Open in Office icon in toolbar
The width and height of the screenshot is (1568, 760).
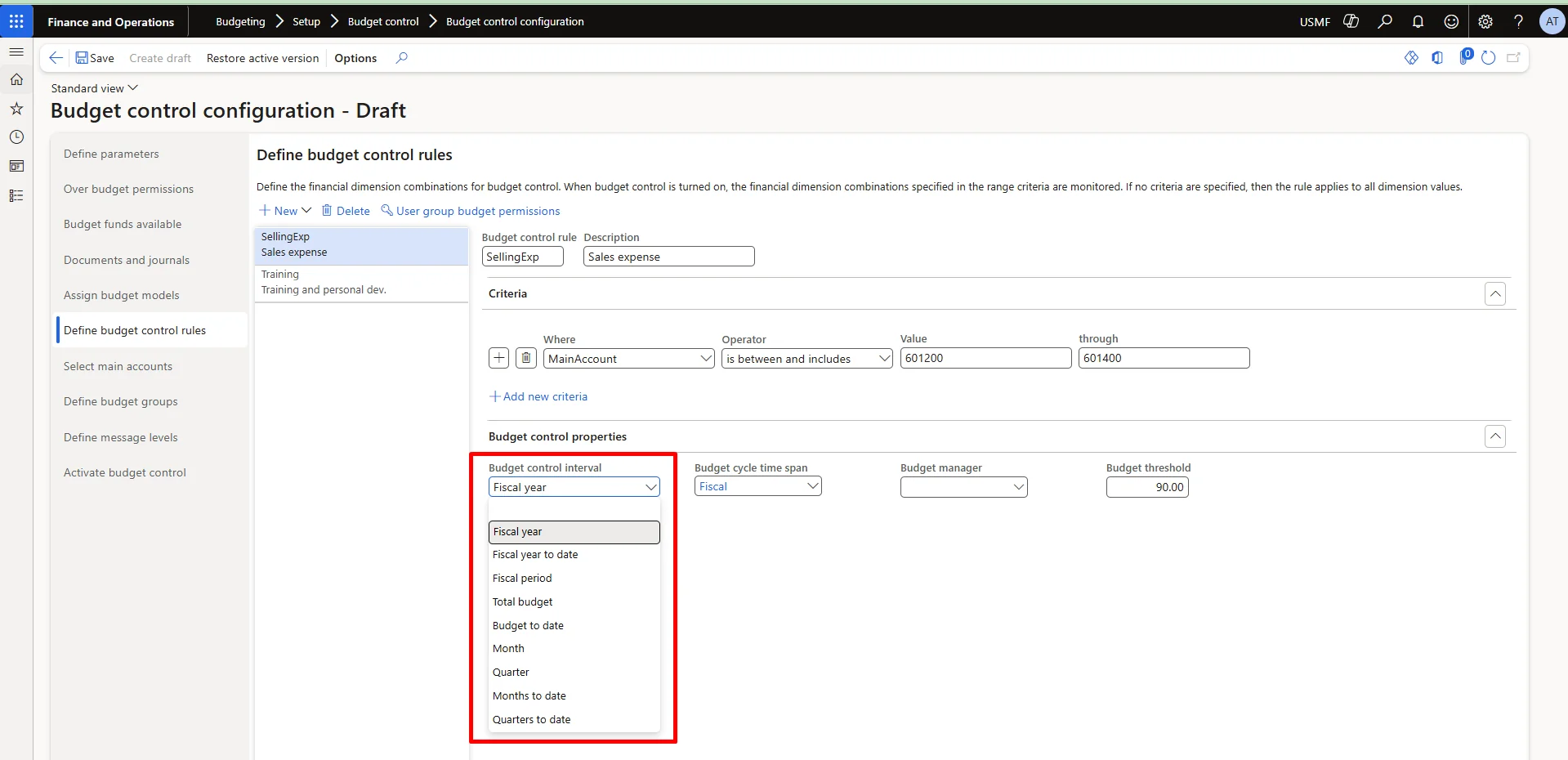pyautogui.click(x=1437, y=57)
